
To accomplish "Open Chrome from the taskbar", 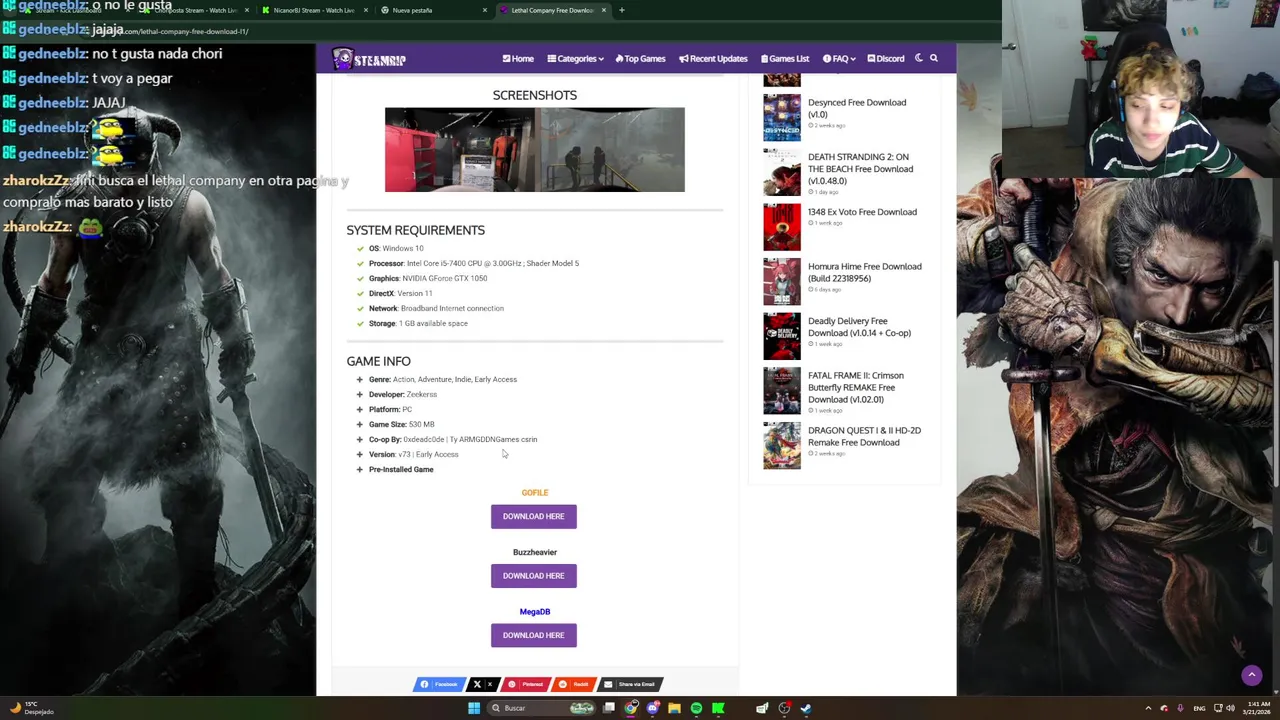I will pyautogui.click(x=631, y=708).
